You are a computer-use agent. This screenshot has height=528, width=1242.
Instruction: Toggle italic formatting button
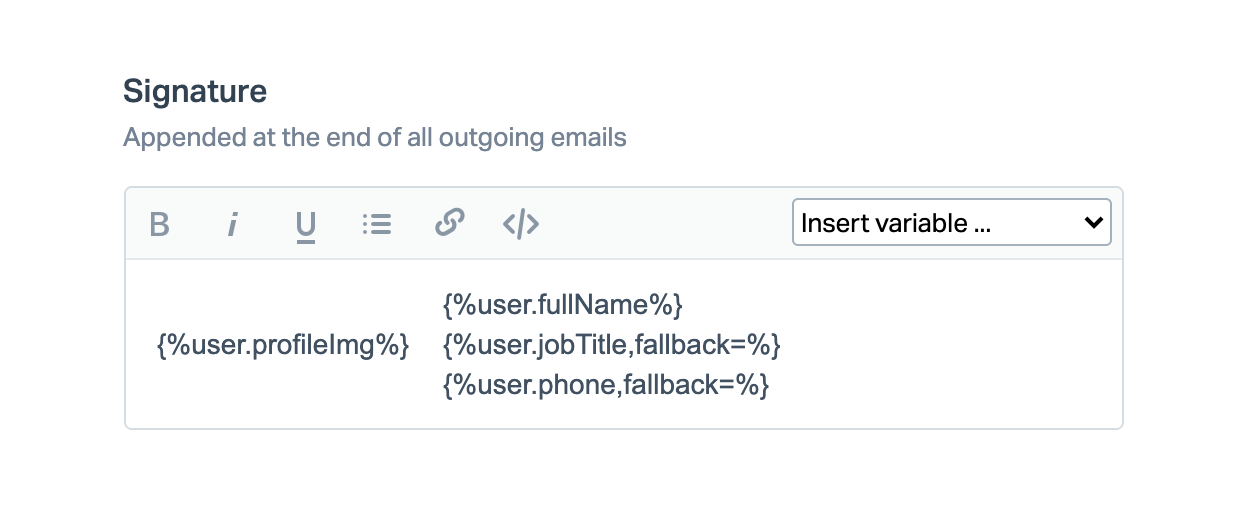[x=232, y=224]
